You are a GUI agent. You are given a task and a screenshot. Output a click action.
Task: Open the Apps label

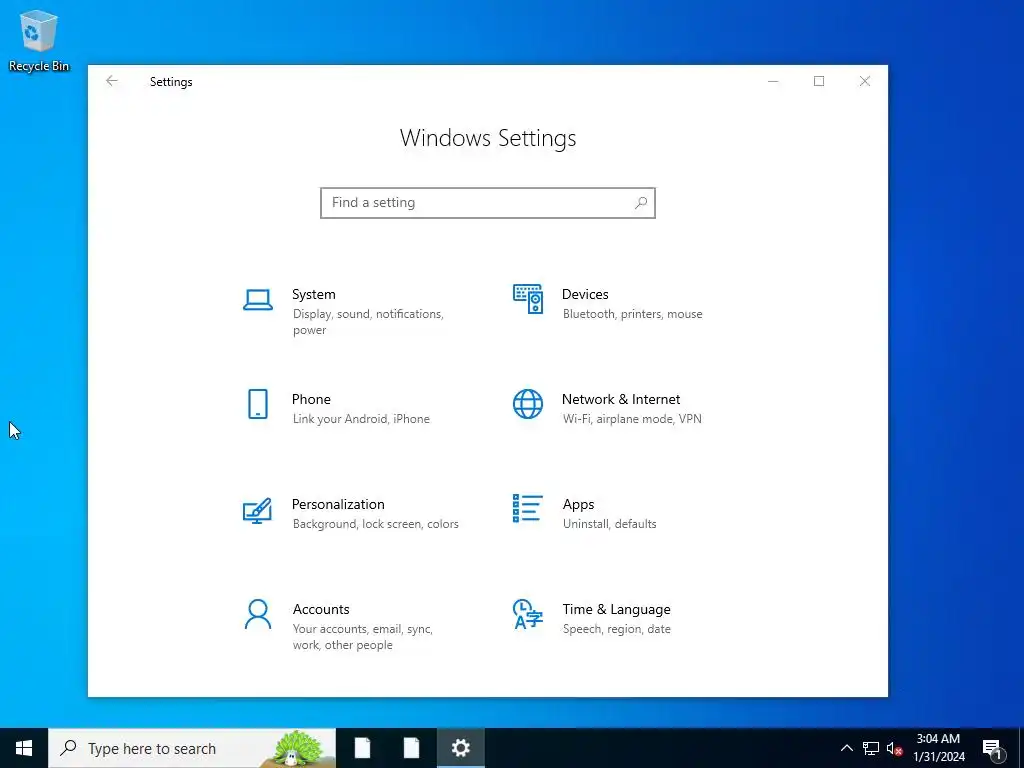[579, 504]
